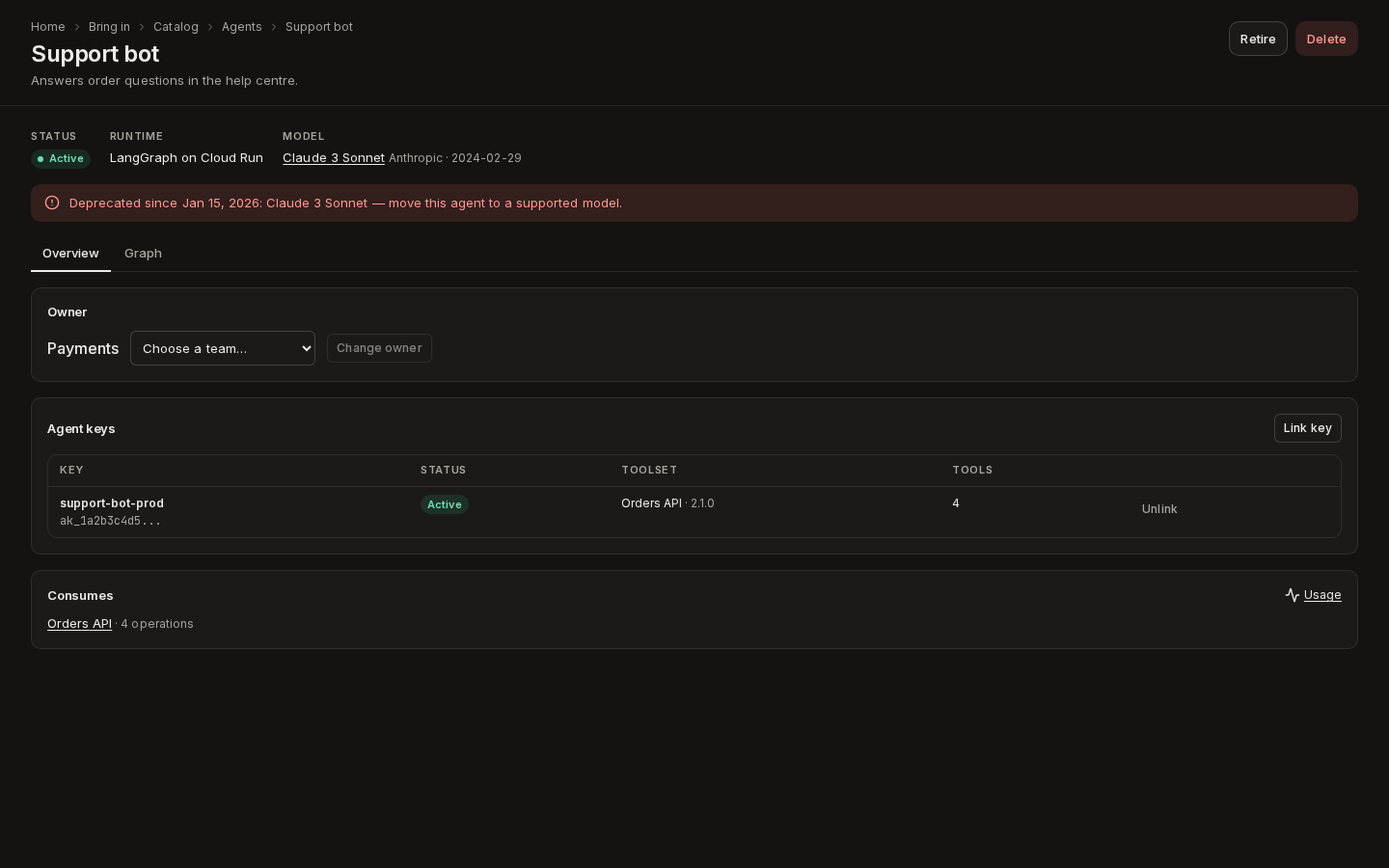Click the tools count value 4

956,503
